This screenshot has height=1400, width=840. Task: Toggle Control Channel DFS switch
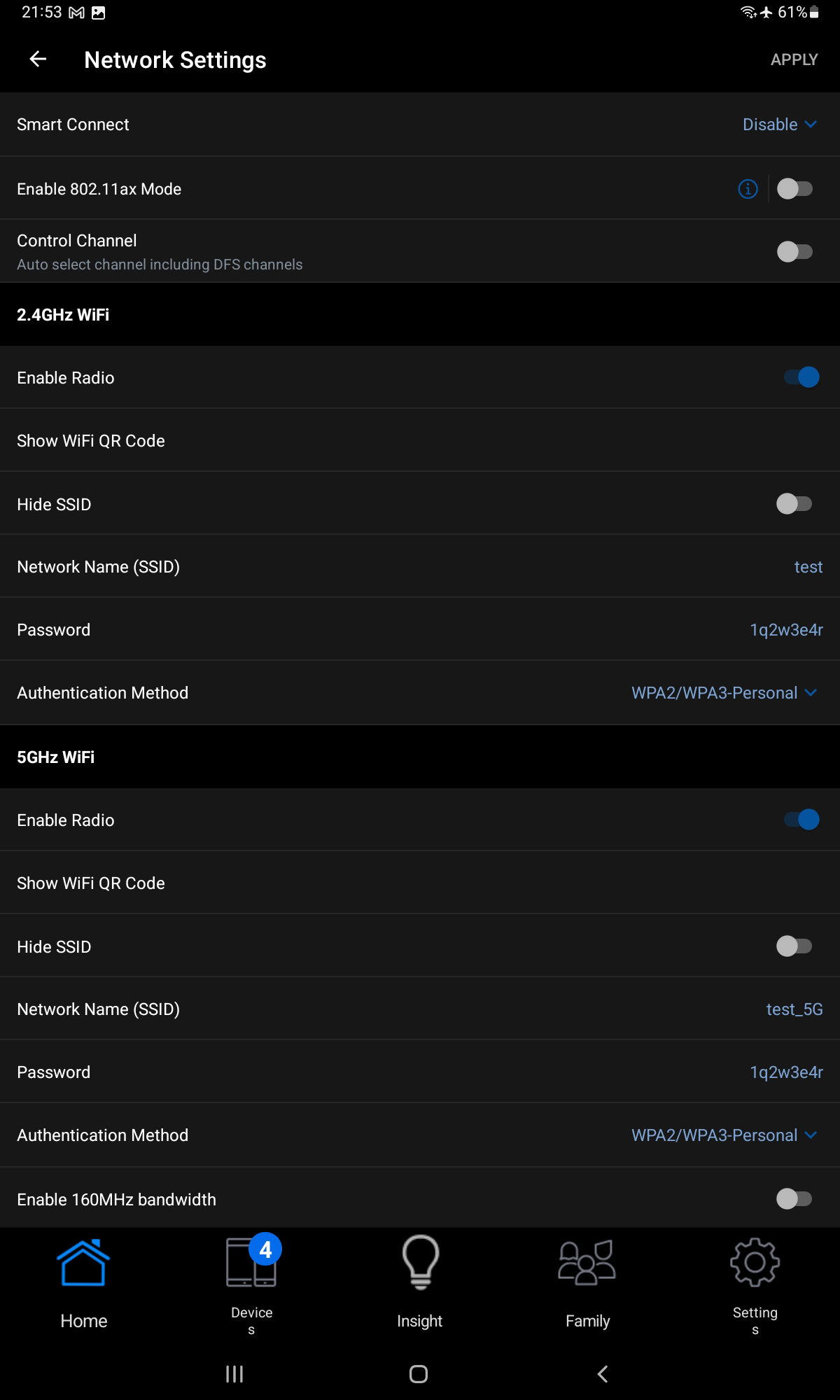[x=794, y=252]
